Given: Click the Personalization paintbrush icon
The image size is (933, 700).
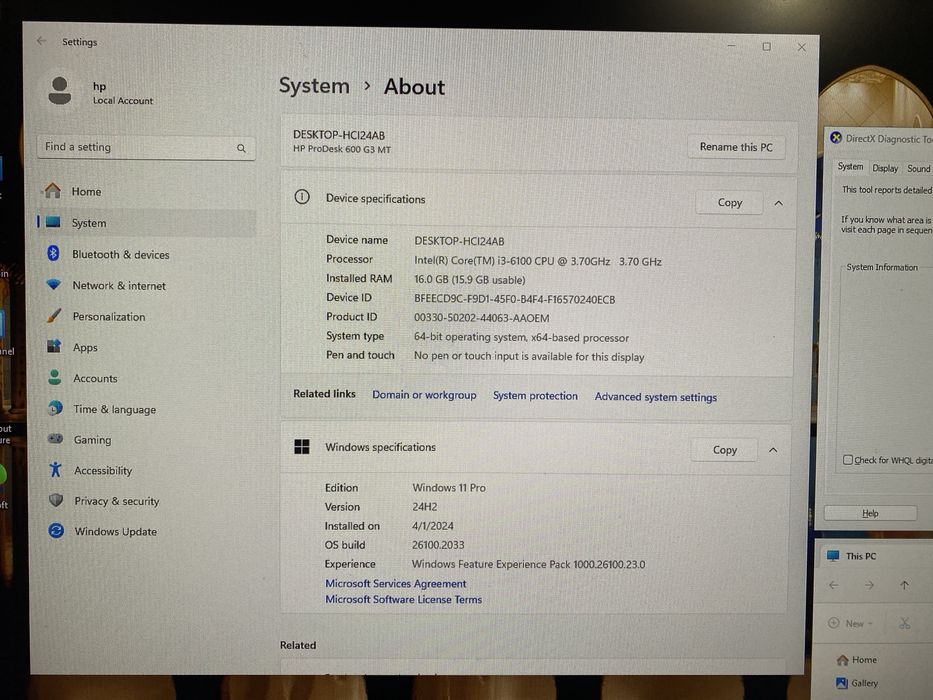Looking at the screenshot, I should pyautogui.click(x=54, y=315).
